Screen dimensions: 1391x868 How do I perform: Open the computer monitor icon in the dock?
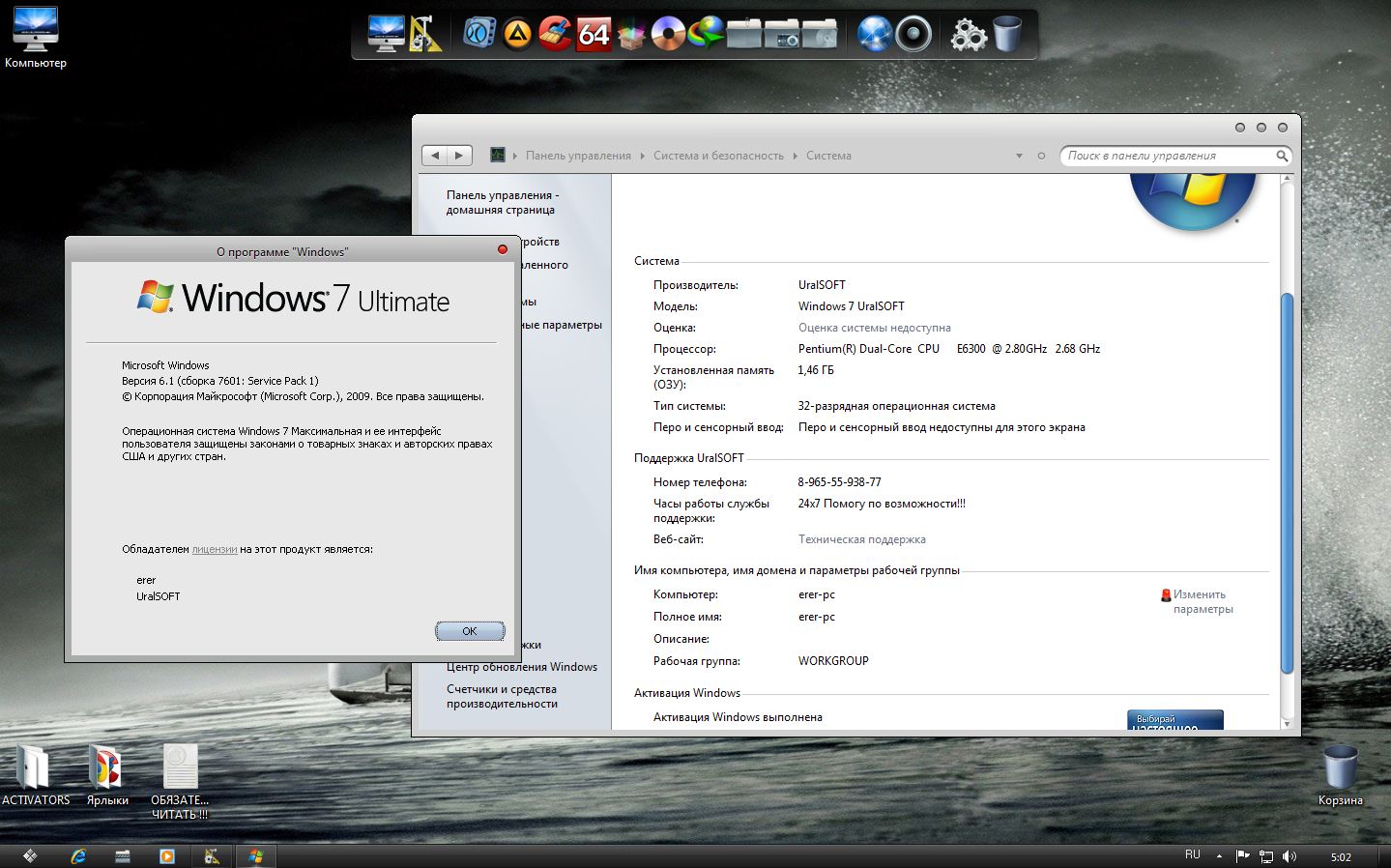tap(386, 34)
